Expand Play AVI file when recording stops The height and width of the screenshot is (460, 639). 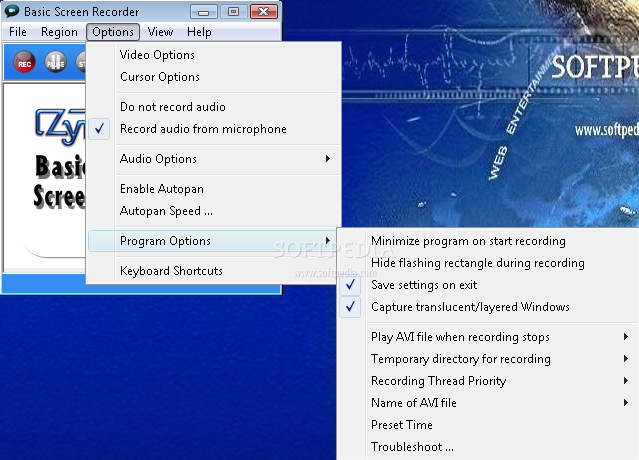[489, 337]
